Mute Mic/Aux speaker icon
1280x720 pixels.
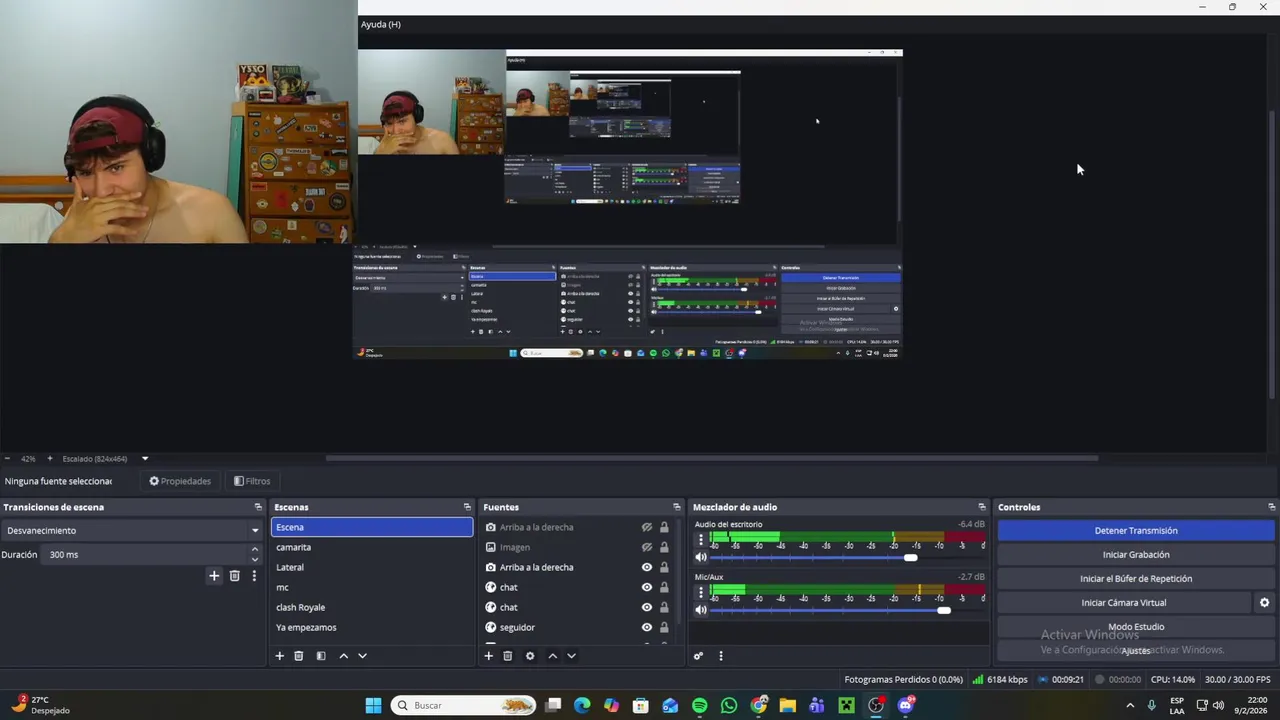701,610
